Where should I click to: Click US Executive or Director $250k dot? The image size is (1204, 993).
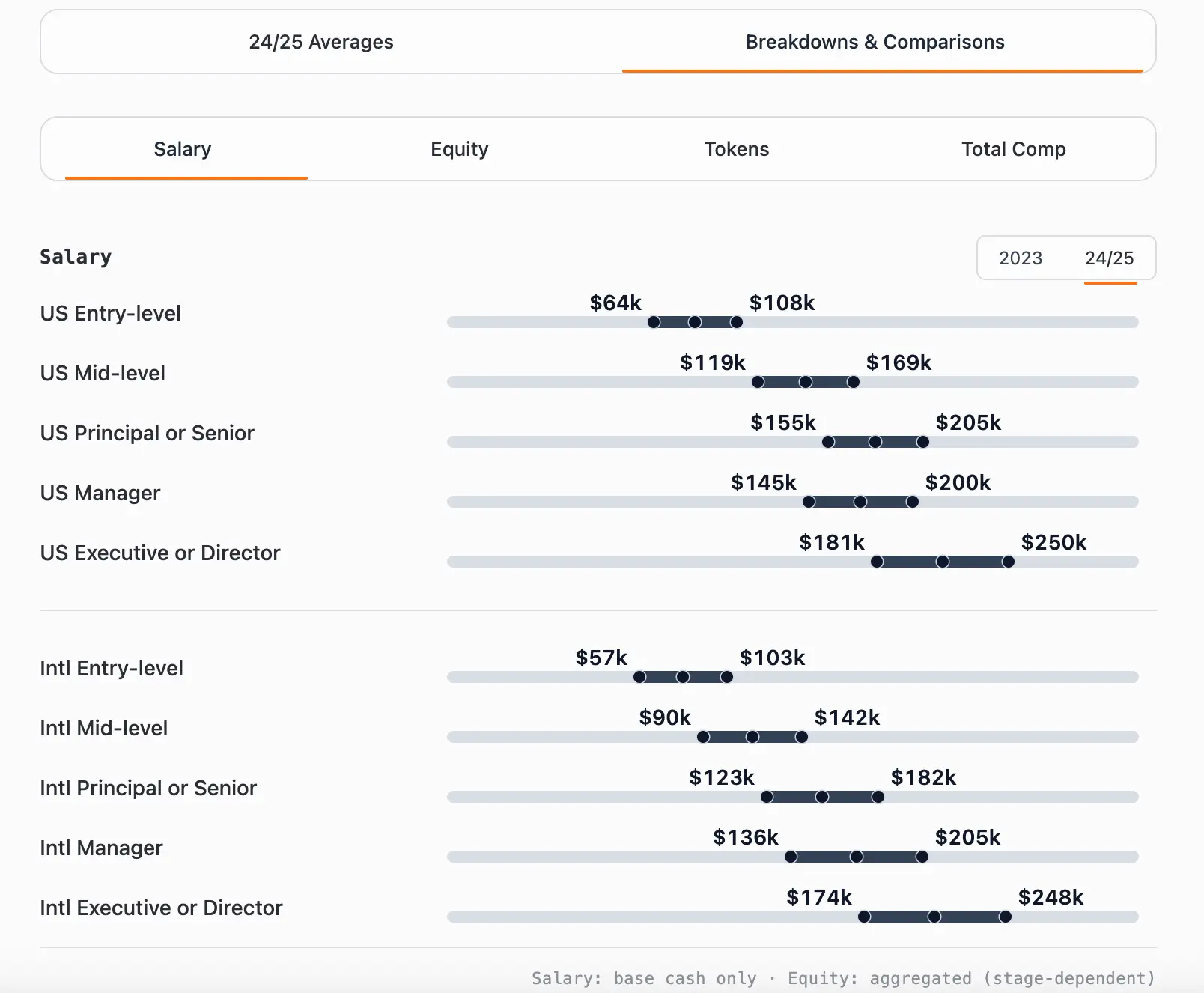tap(1008, 562)
